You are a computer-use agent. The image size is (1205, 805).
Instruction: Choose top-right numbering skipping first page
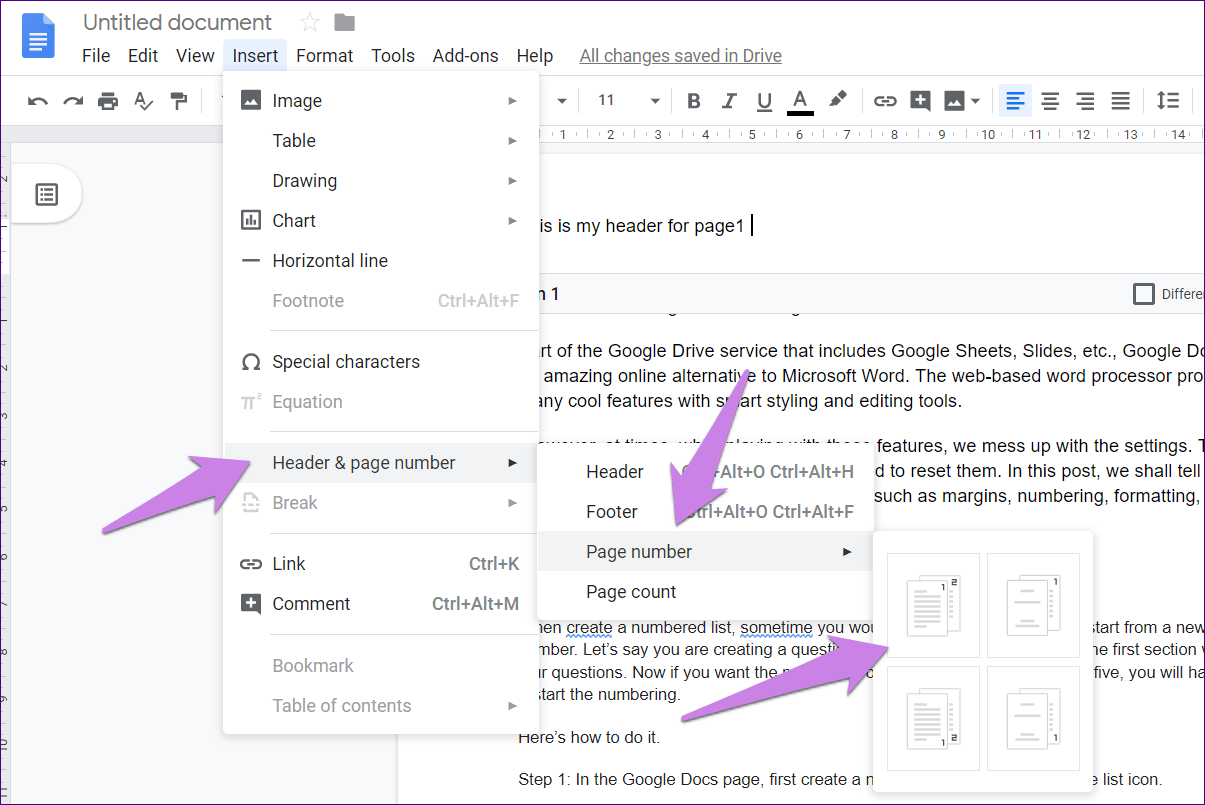1033,605
